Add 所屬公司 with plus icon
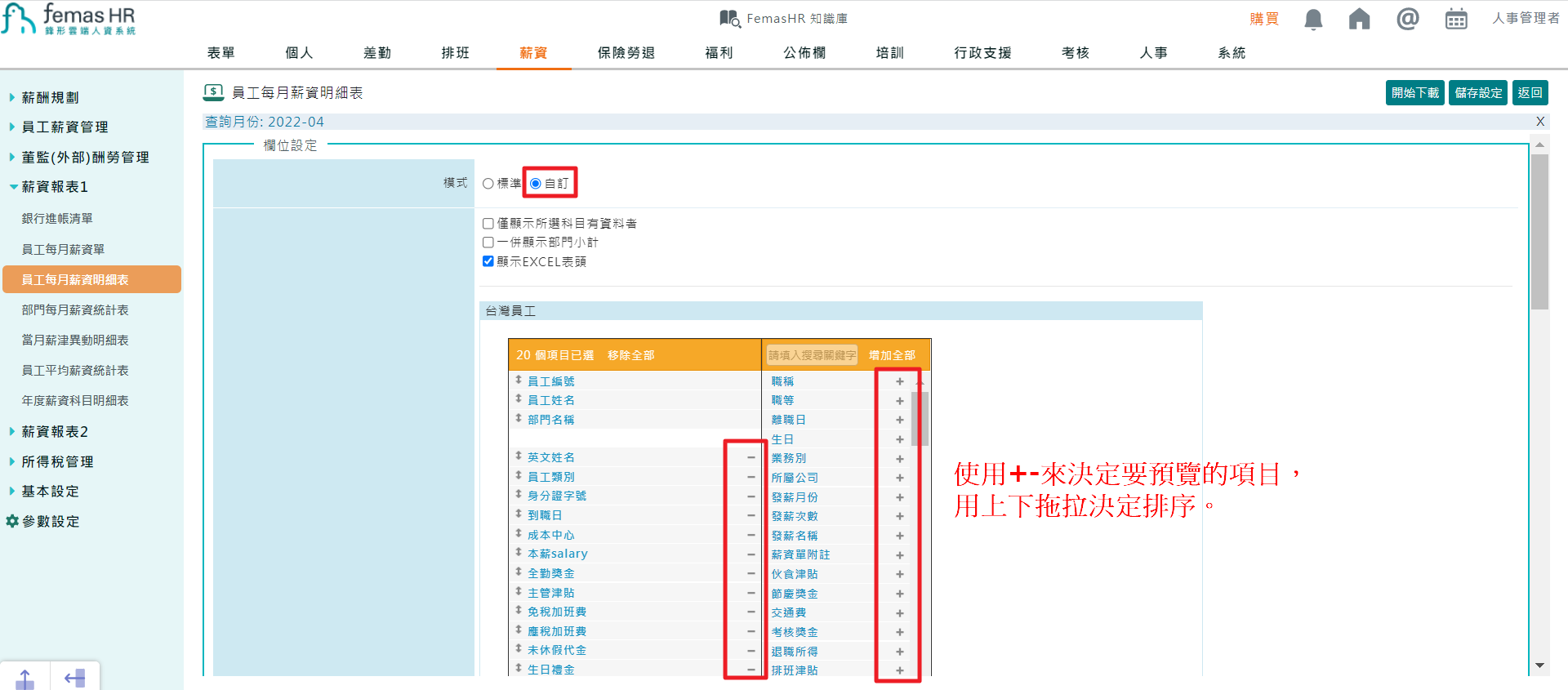Screen dimensions: 1568x690 point(899,478)
